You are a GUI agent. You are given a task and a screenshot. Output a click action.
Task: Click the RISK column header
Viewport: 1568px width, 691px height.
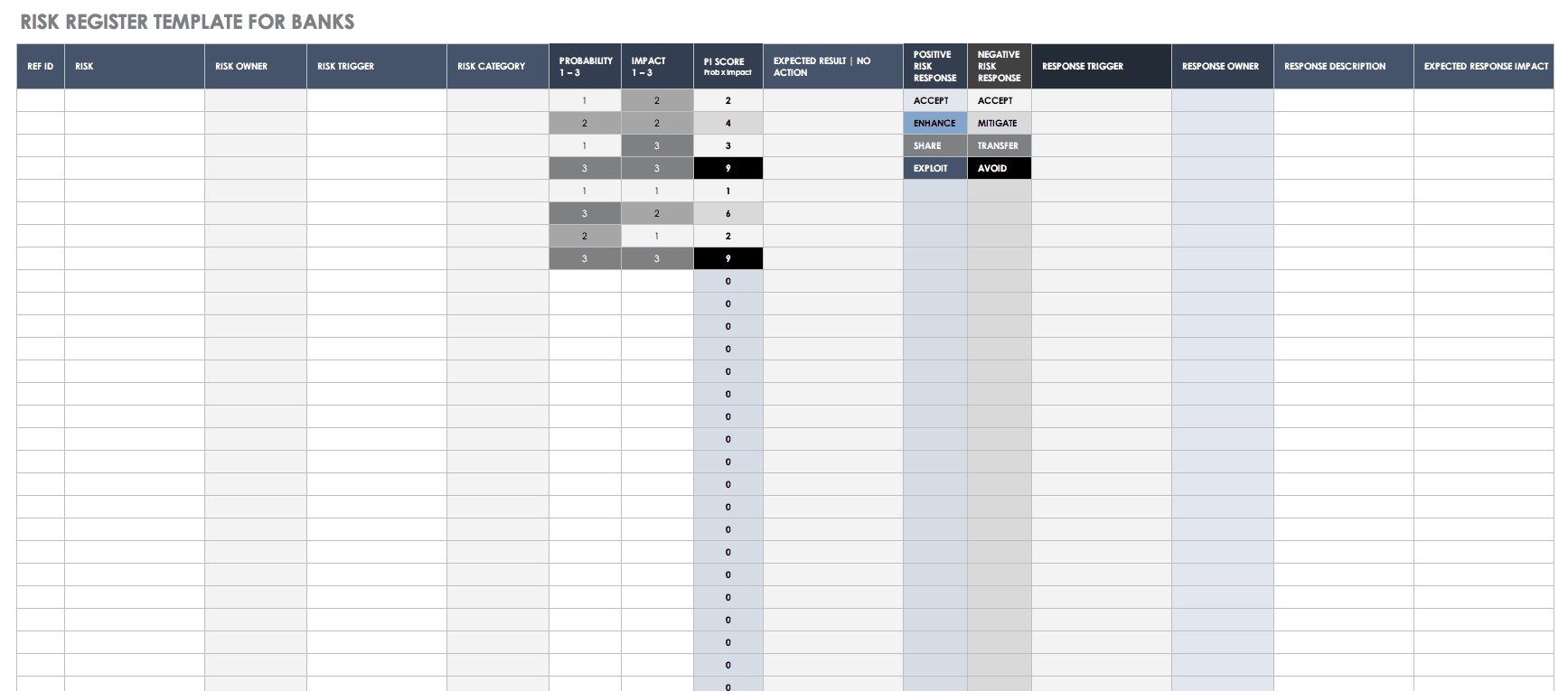[135, 66]
